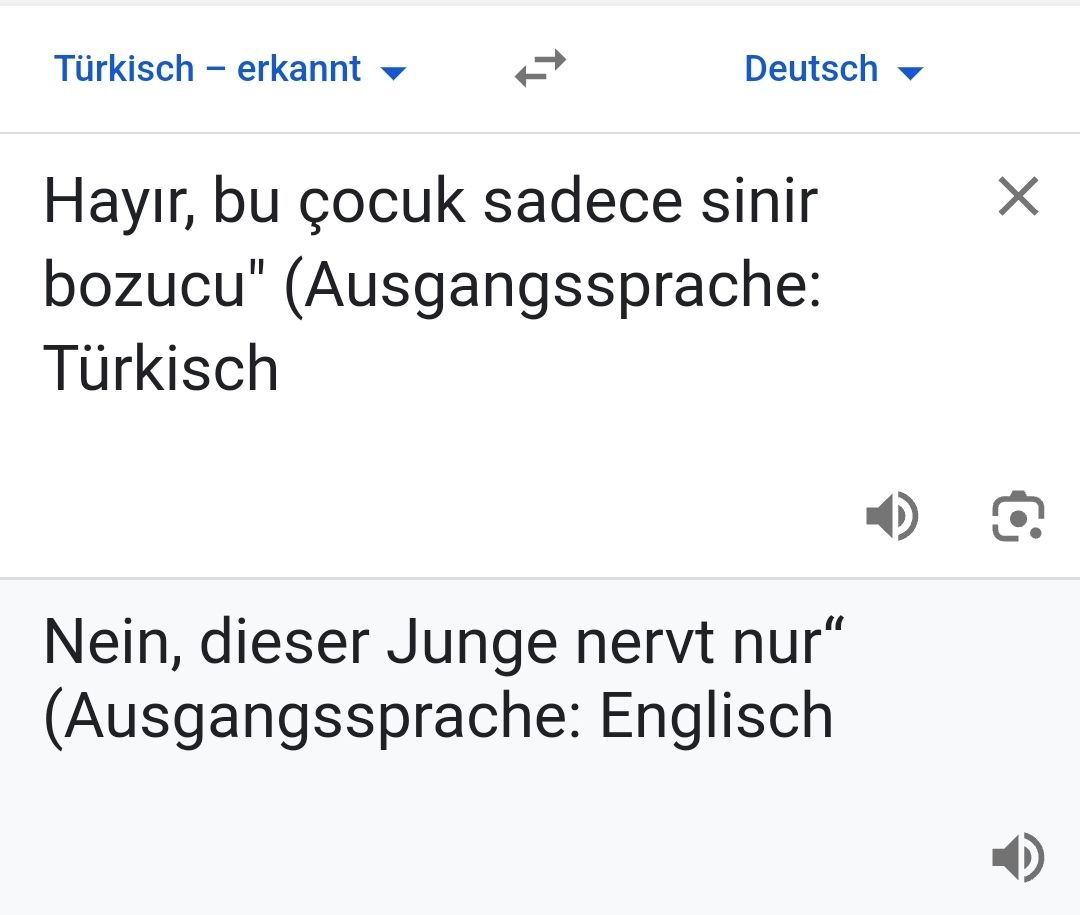The height and width of the screenshot is (915, 1080).
Task: Play audio of the German translation
Action: (1018, 857)
